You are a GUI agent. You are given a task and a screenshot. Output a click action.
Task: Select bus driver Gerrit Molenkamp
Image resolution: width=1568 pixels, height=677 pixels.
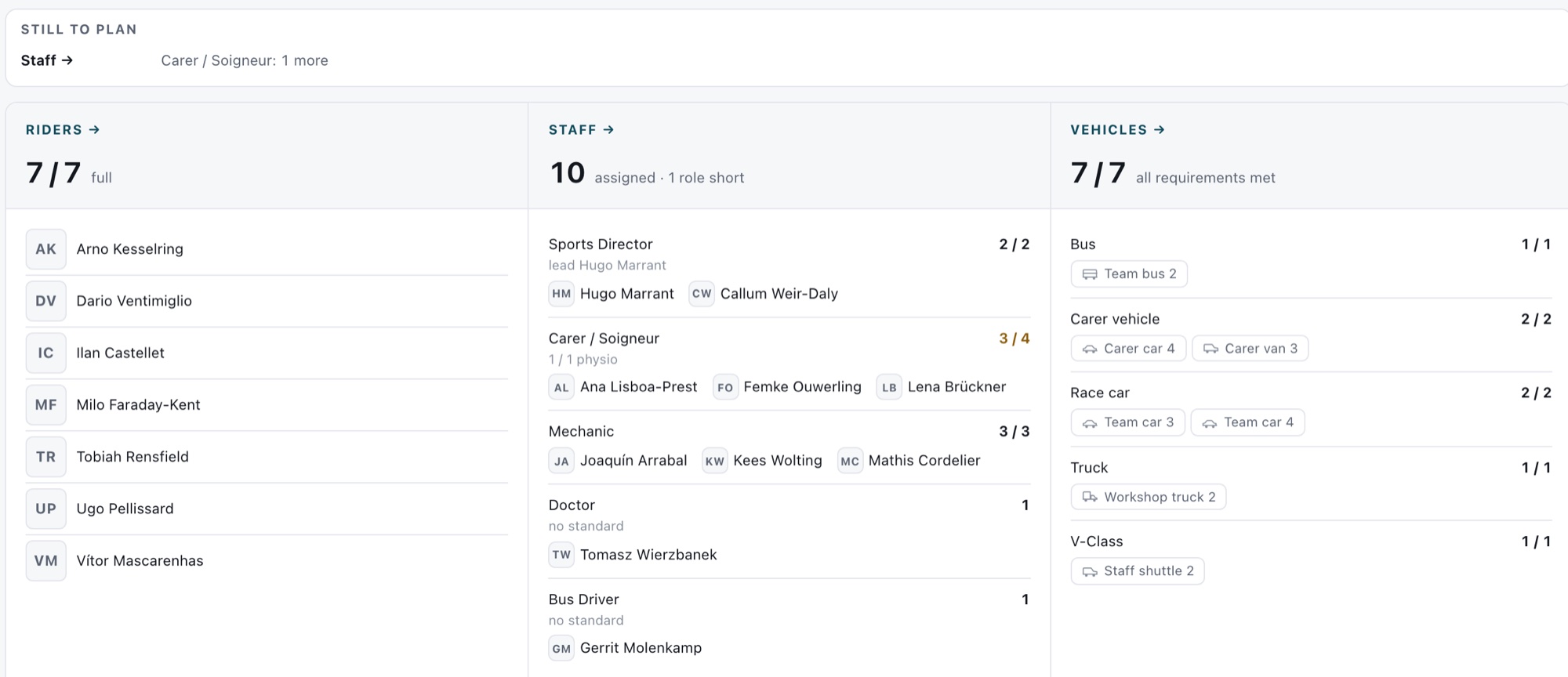coord(626,648)
